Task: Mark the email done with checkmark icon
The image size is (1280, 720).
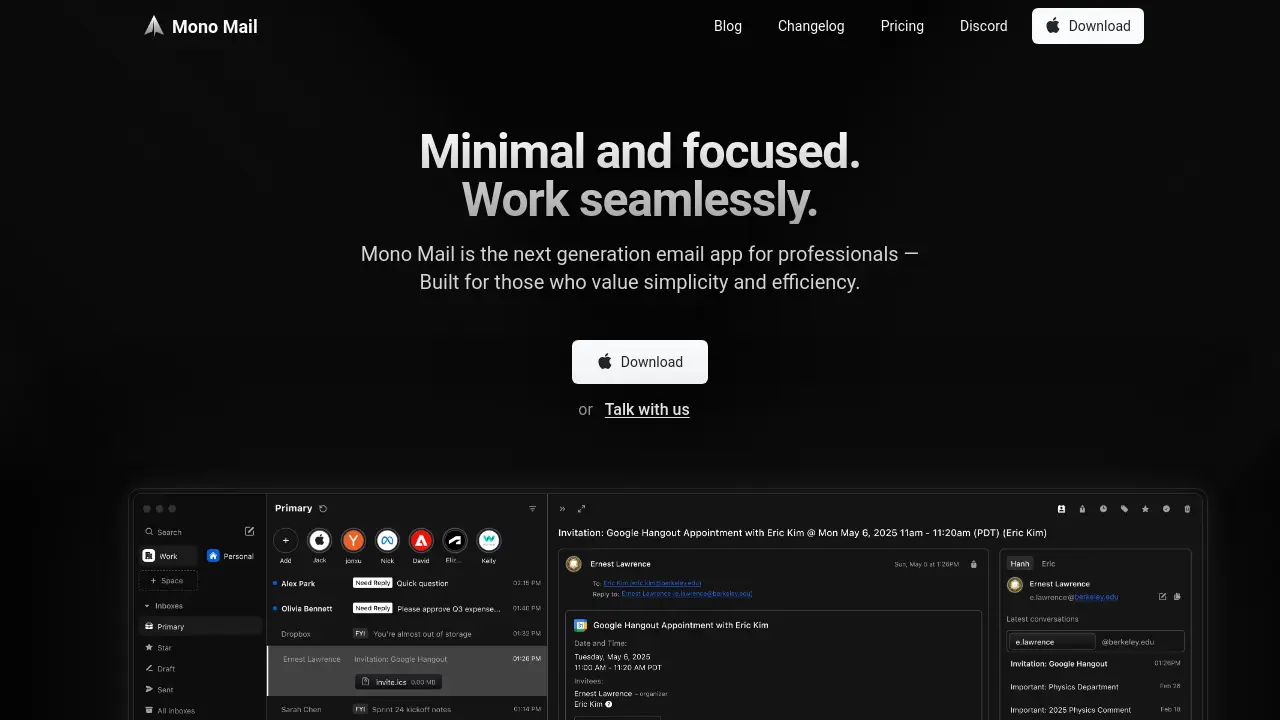Action: point(1166,509)
